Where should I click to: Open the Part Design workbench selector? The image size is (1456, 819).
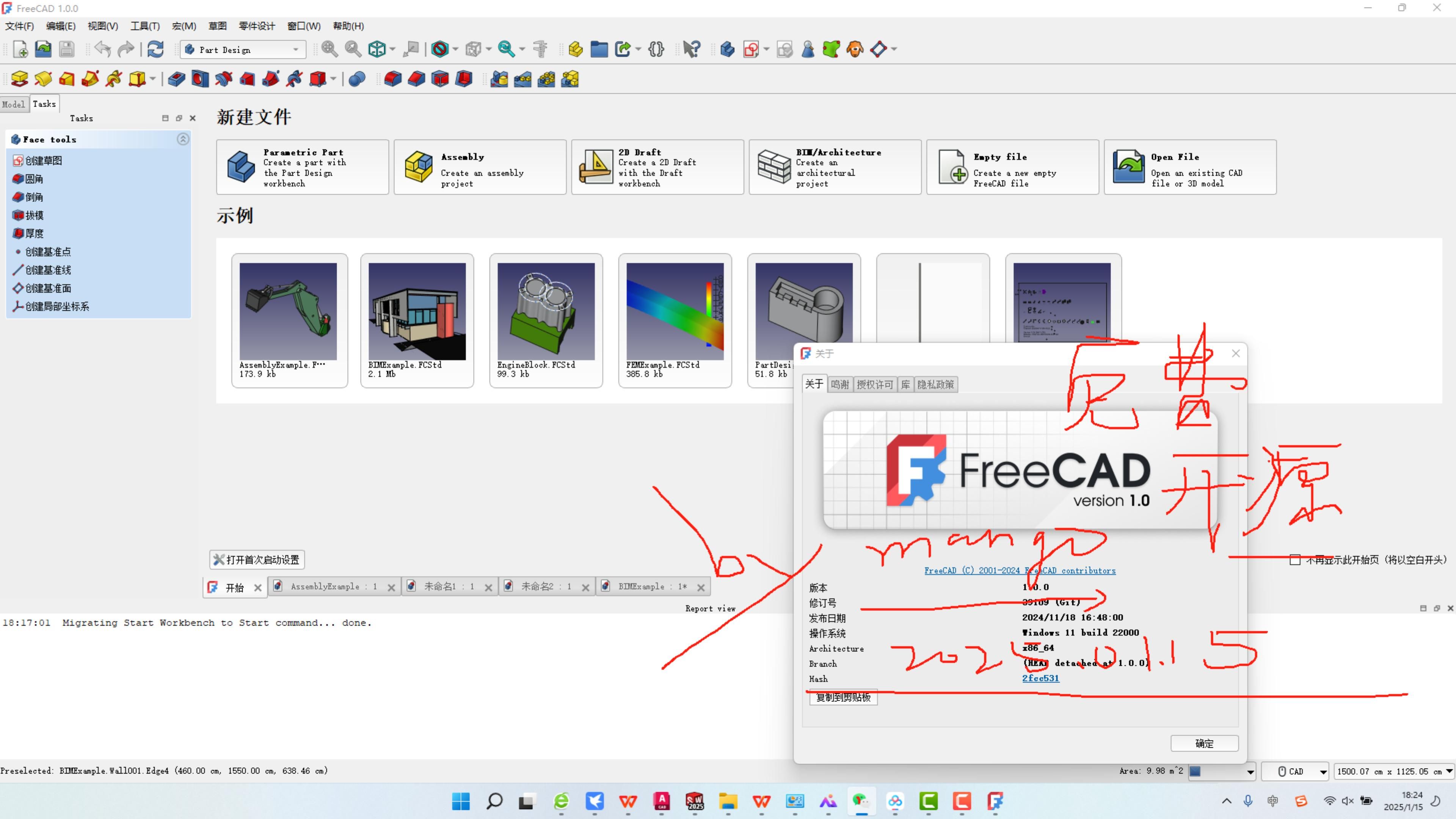(x=243, y=50)
